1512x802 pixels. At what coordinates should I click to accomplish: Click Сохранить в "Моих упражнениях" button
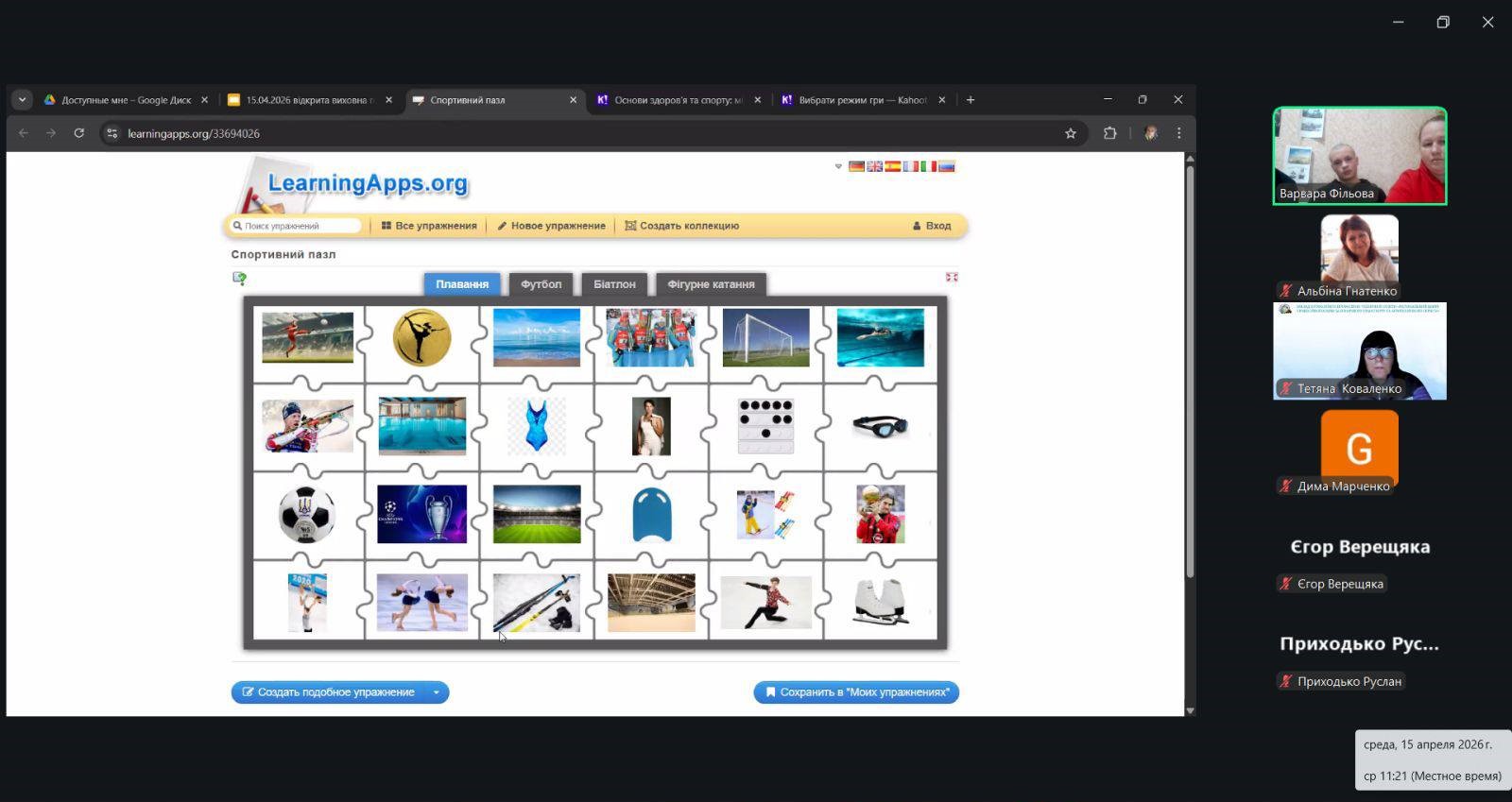[856, 692]
